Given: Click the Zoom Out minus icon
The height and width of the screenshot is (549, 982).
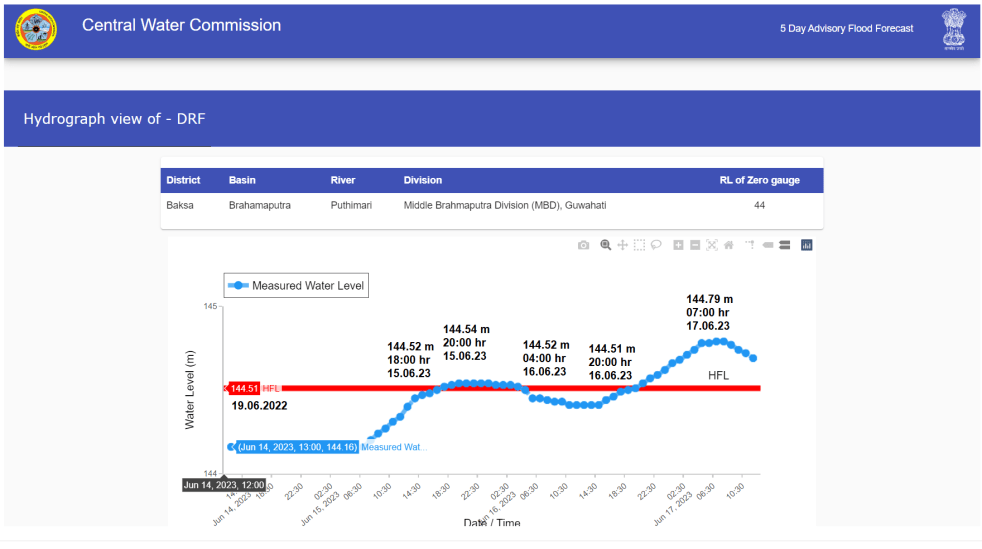Looking at the screenshot, I should pyautogui.click(x=695, y=245).
